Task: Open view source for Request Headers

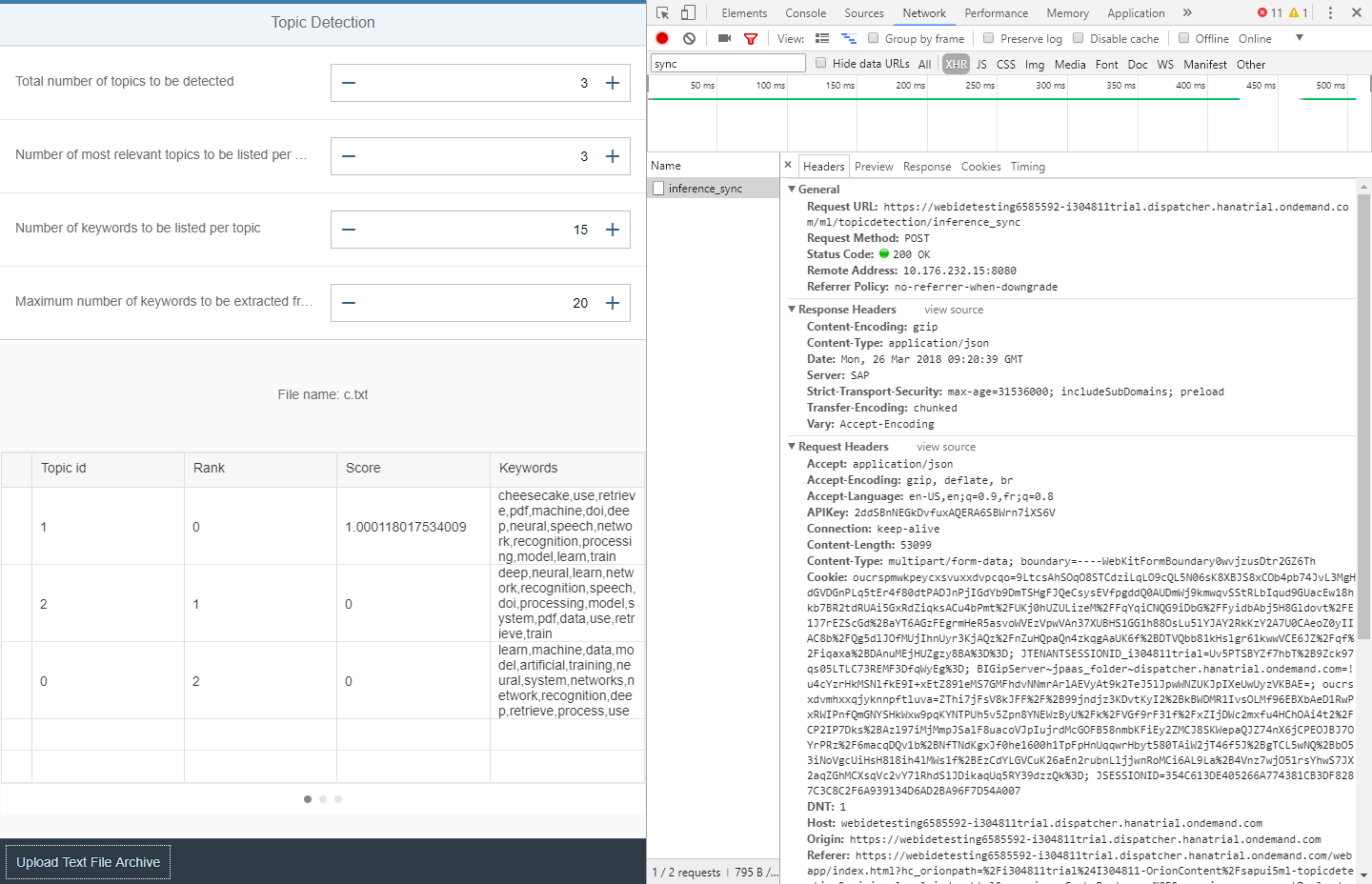Action: 945,446
